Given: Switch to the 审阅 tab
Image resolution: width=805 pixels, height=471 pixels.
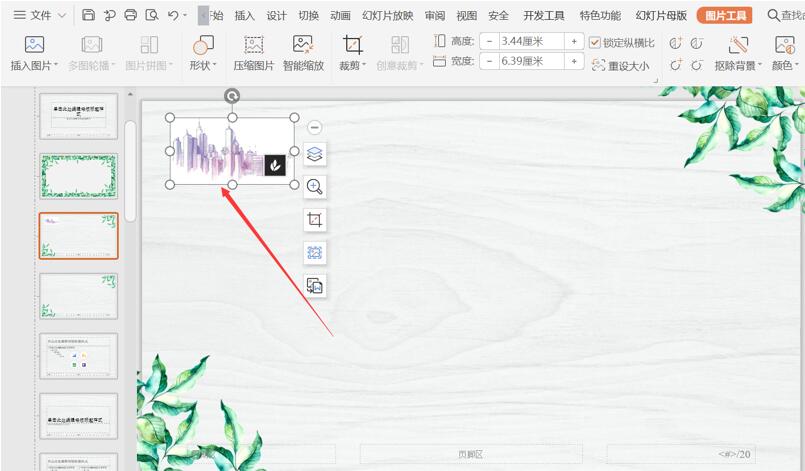Looking at the screenshot, I should [x=435, y=15].
